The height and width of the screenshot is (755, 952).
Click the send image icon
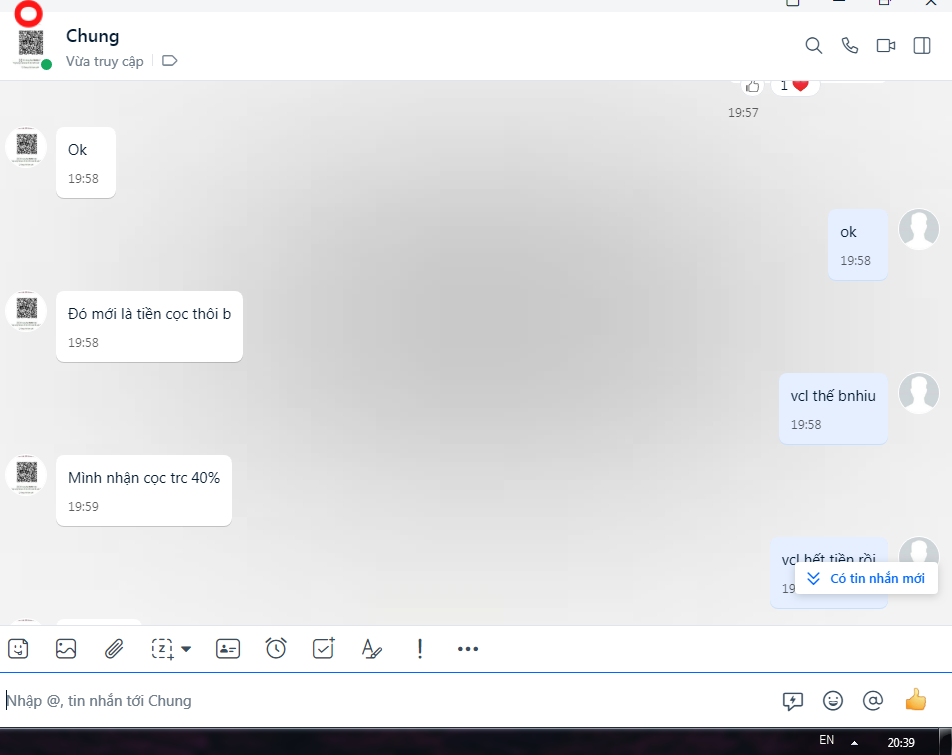(x=66, y=649)
